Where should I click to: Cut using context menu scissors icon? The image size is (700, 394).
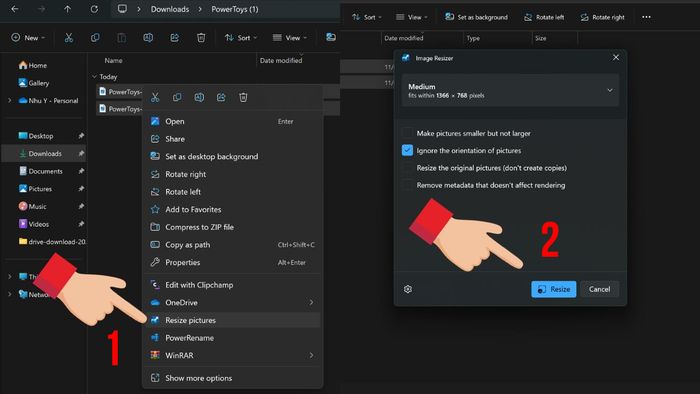155,97
